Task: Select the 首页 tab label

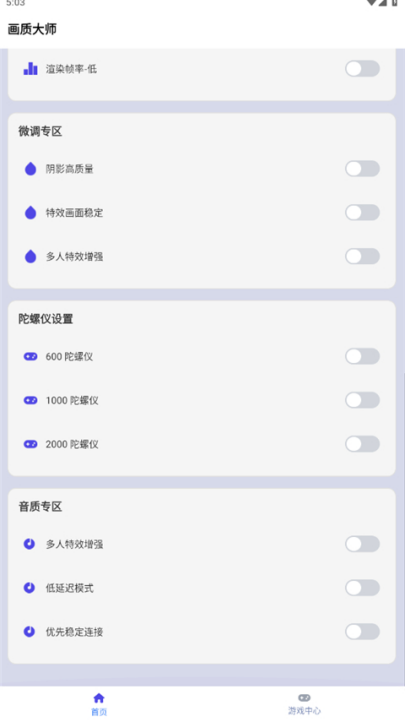Action: pos(99,712)
